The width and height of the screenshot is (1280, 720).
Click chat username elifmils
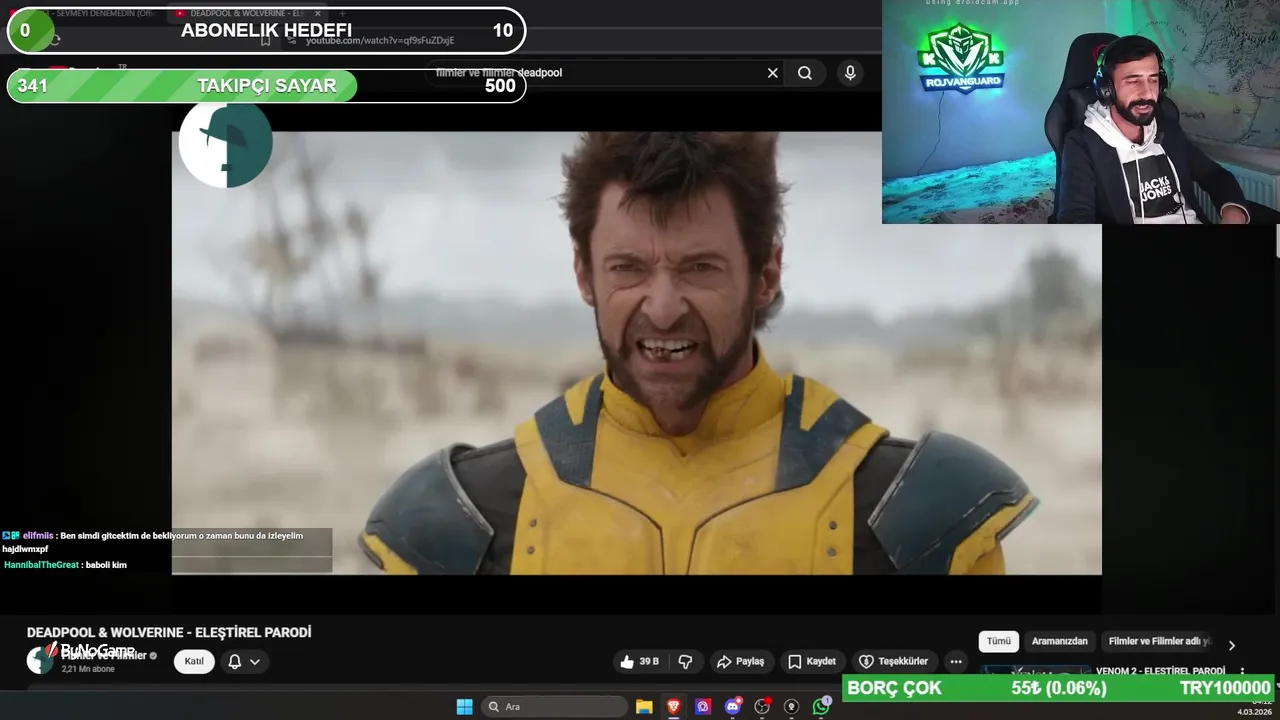tap(38, 536)
